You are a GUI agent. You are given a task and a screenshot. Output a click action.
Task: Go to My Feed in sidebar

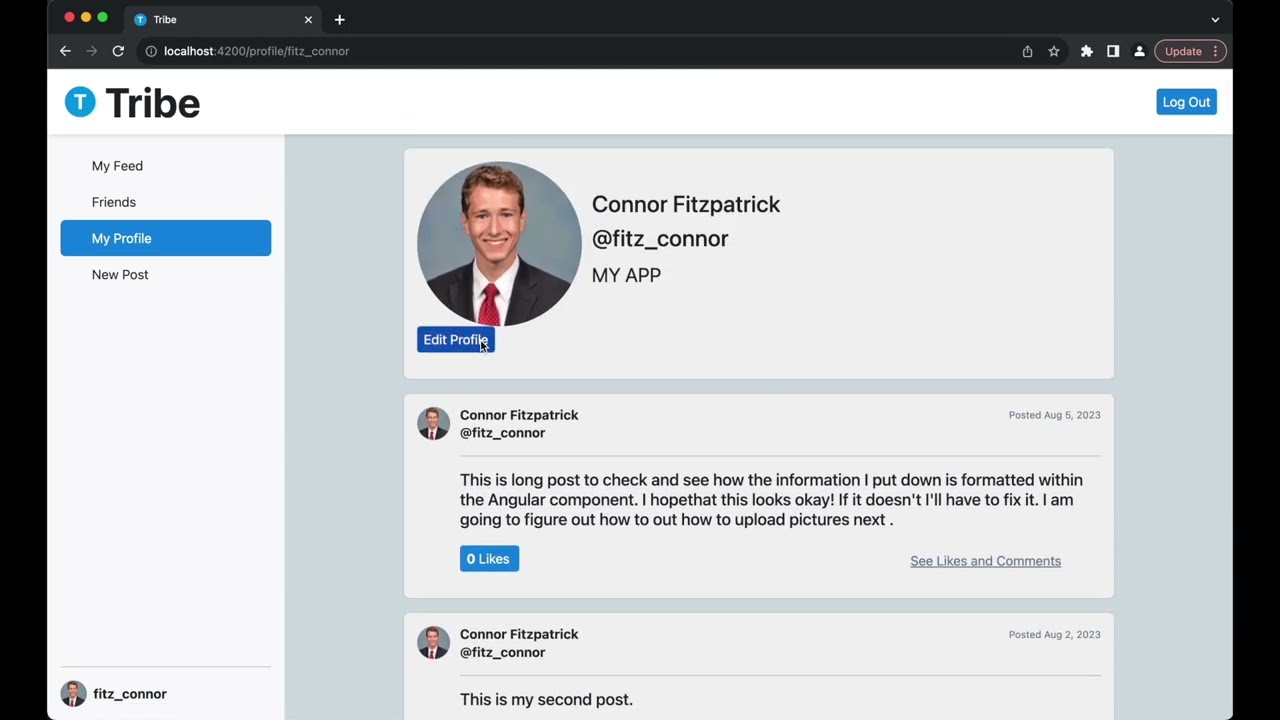click(x=117, y=166)
